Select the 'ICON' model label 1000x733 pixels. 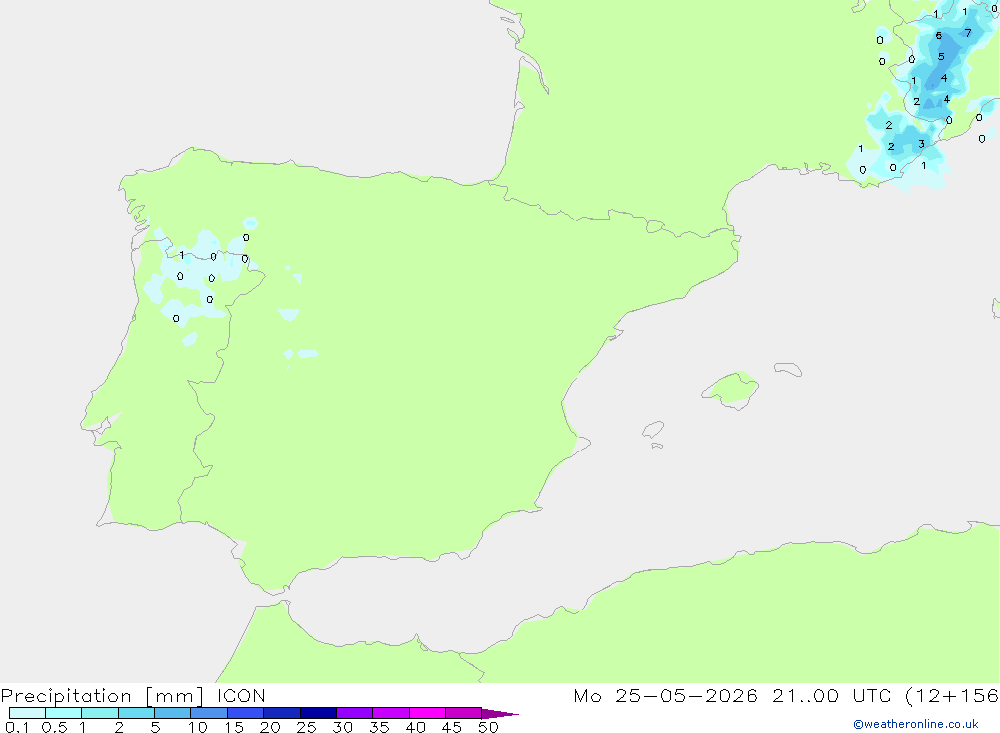tap(241, 696)
